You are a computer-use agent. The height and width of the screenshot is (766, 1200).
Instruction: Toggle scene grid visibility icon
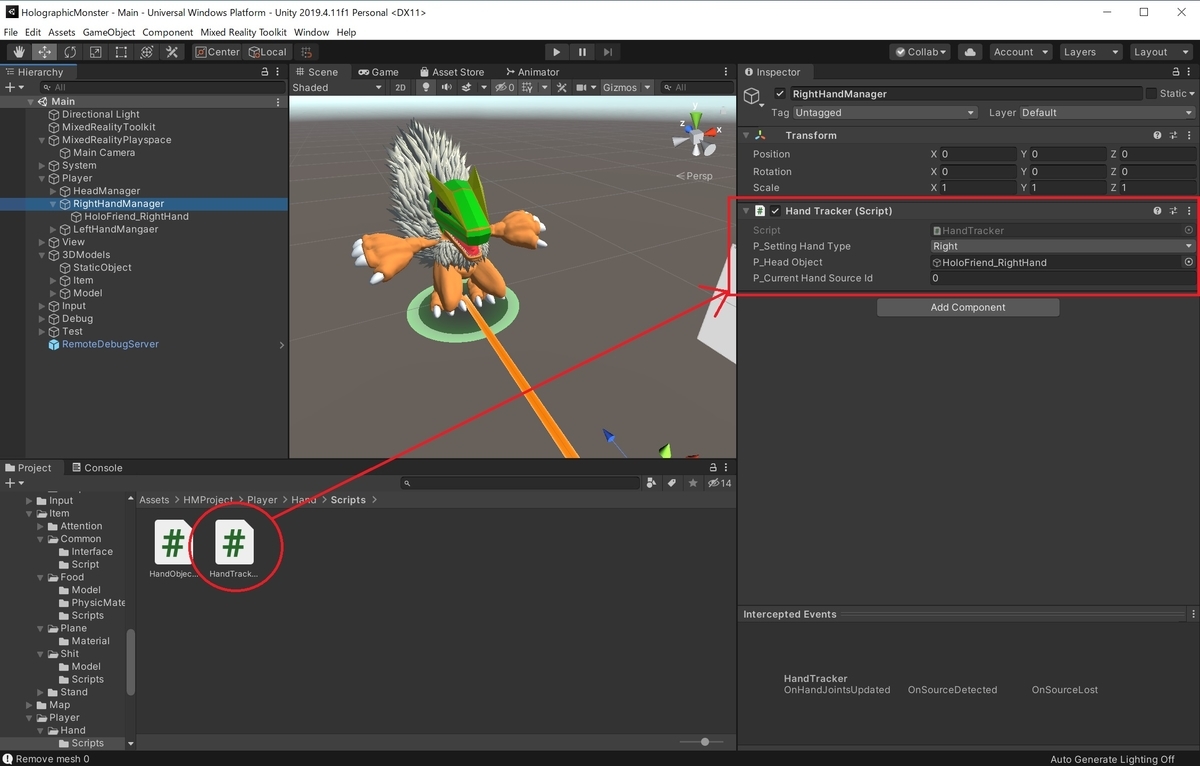click(x=527, y=87)
